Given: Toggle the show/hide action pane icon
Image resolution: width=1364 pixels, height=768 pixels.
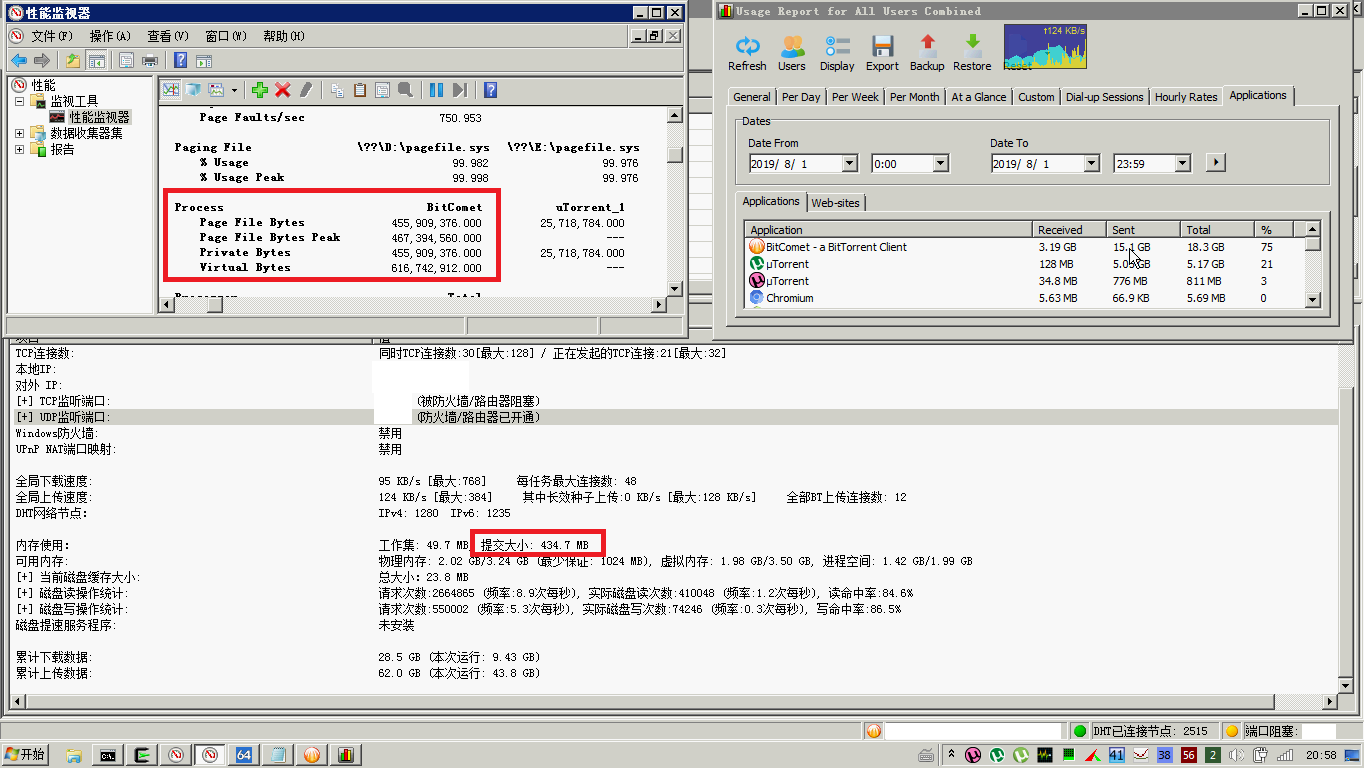Looking at the screenshot, I should (x=204, y=60).
